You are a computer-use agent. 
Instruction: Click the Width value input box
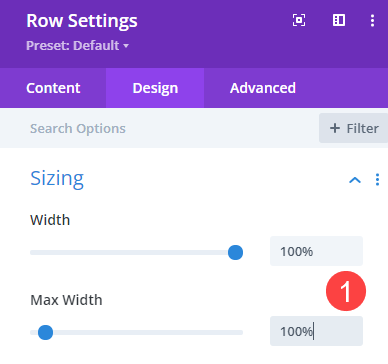click(316, 251)
